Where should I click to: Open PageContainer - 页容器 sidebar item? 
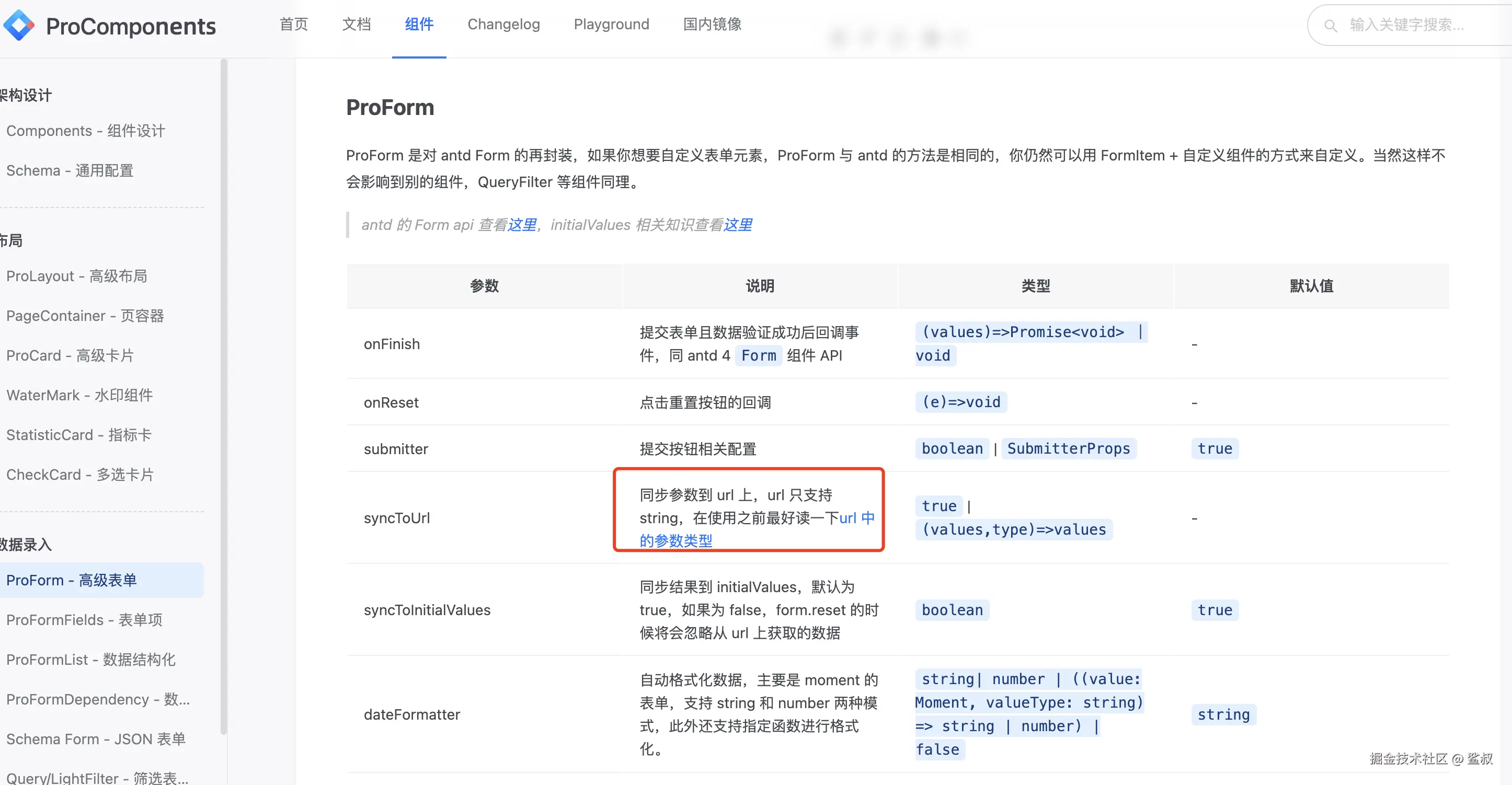[x=85, y=316]
